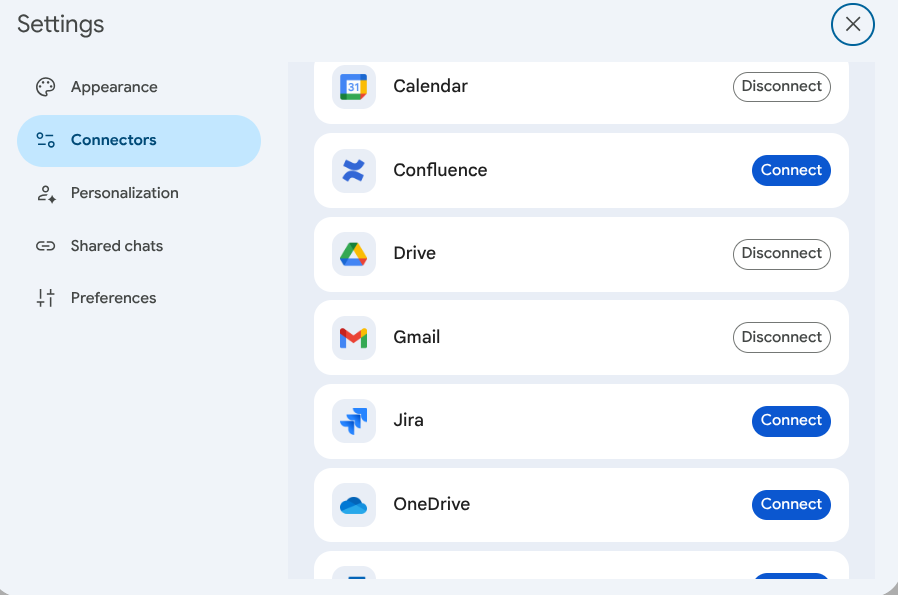Image resolution: width=898 pixels, height=595 pixels.
Task: Click the Gmail envelope icon
Action: (353, 338)
